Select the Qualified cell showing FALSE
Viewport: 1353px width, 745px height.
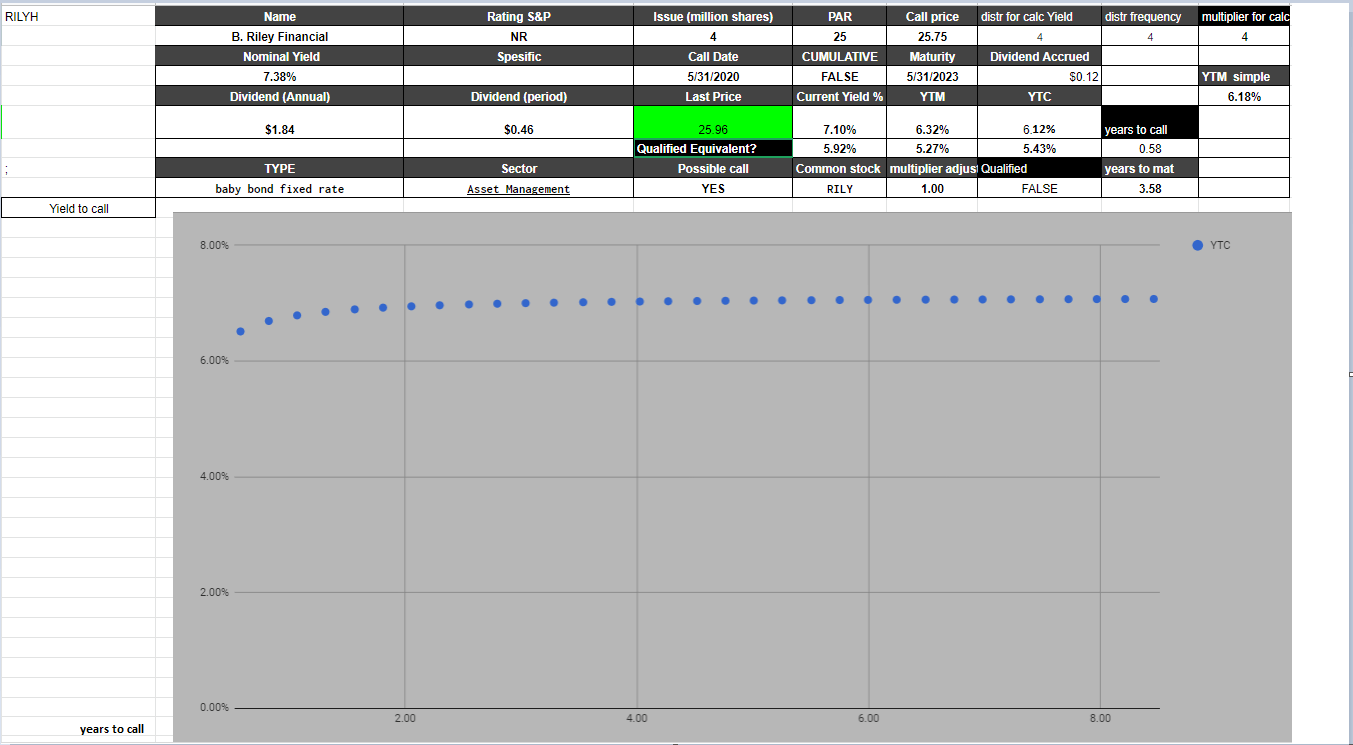pos(1039,188)
